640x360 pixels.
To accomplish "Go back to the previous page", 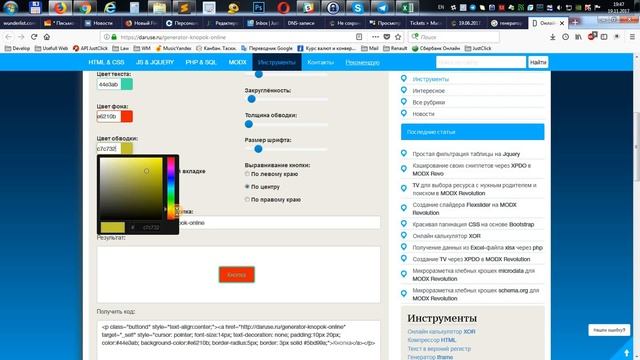I will pos(9,37).
